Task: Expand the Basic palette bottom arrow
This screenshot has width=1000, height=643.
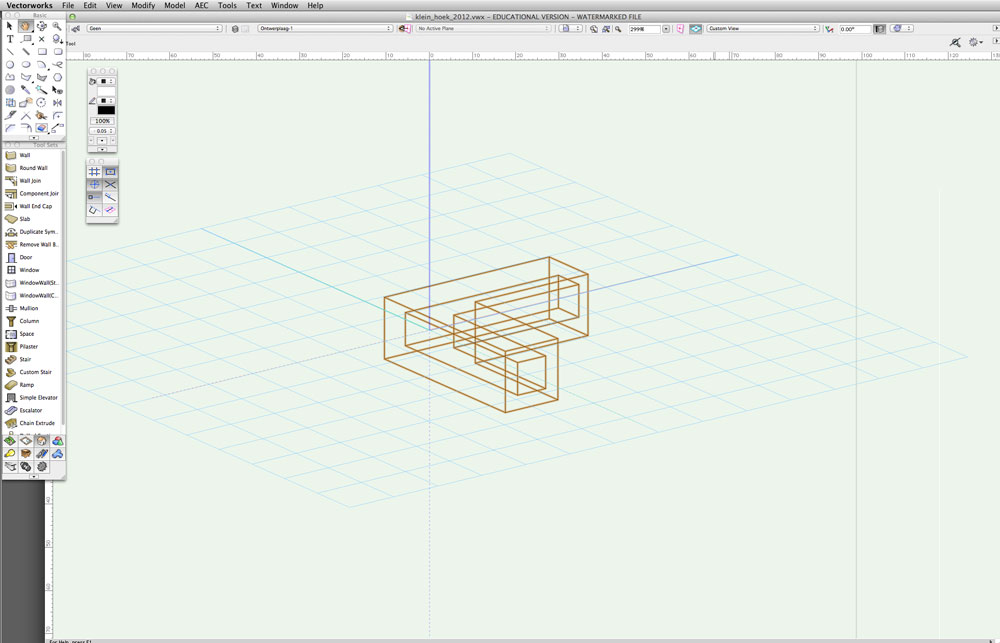Action: coord(34,138)
